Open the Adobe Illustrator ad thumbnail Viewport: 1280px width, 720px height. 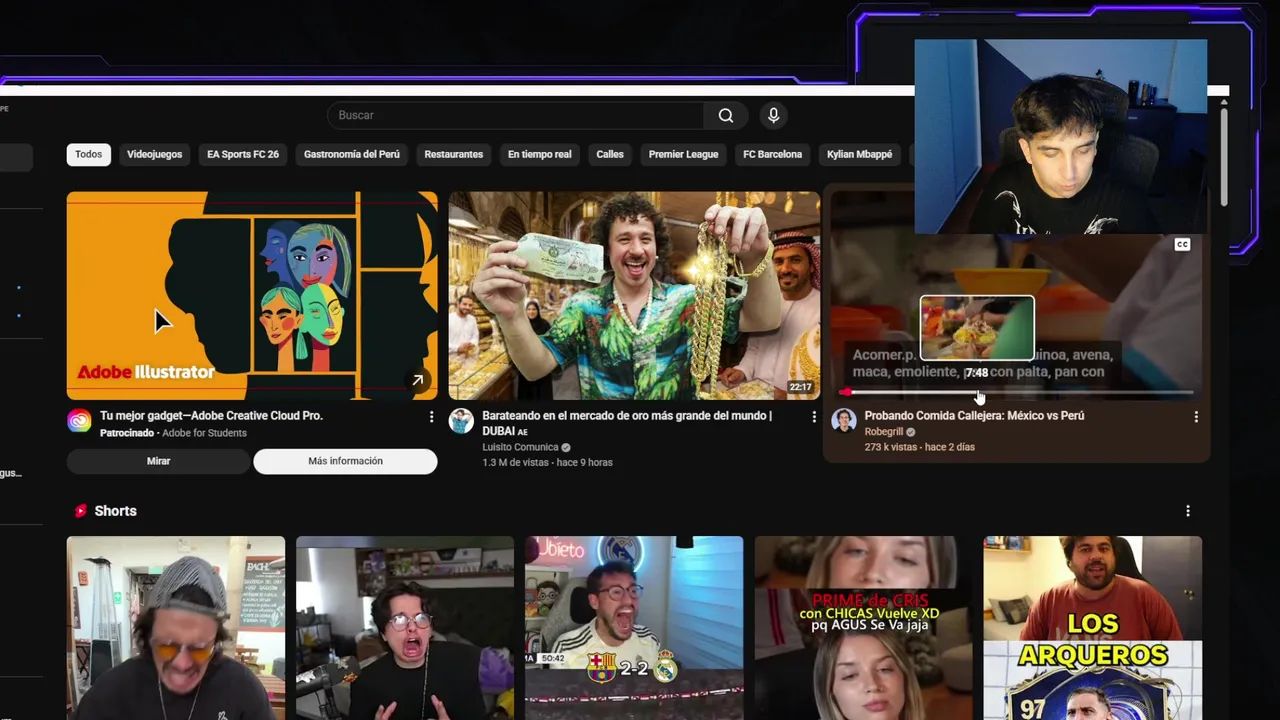click(x=252, y=296)
